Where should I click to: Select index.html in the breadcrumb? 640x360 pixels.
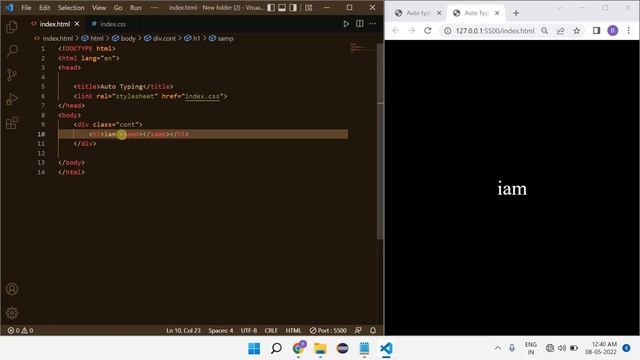tap(58, 38)
